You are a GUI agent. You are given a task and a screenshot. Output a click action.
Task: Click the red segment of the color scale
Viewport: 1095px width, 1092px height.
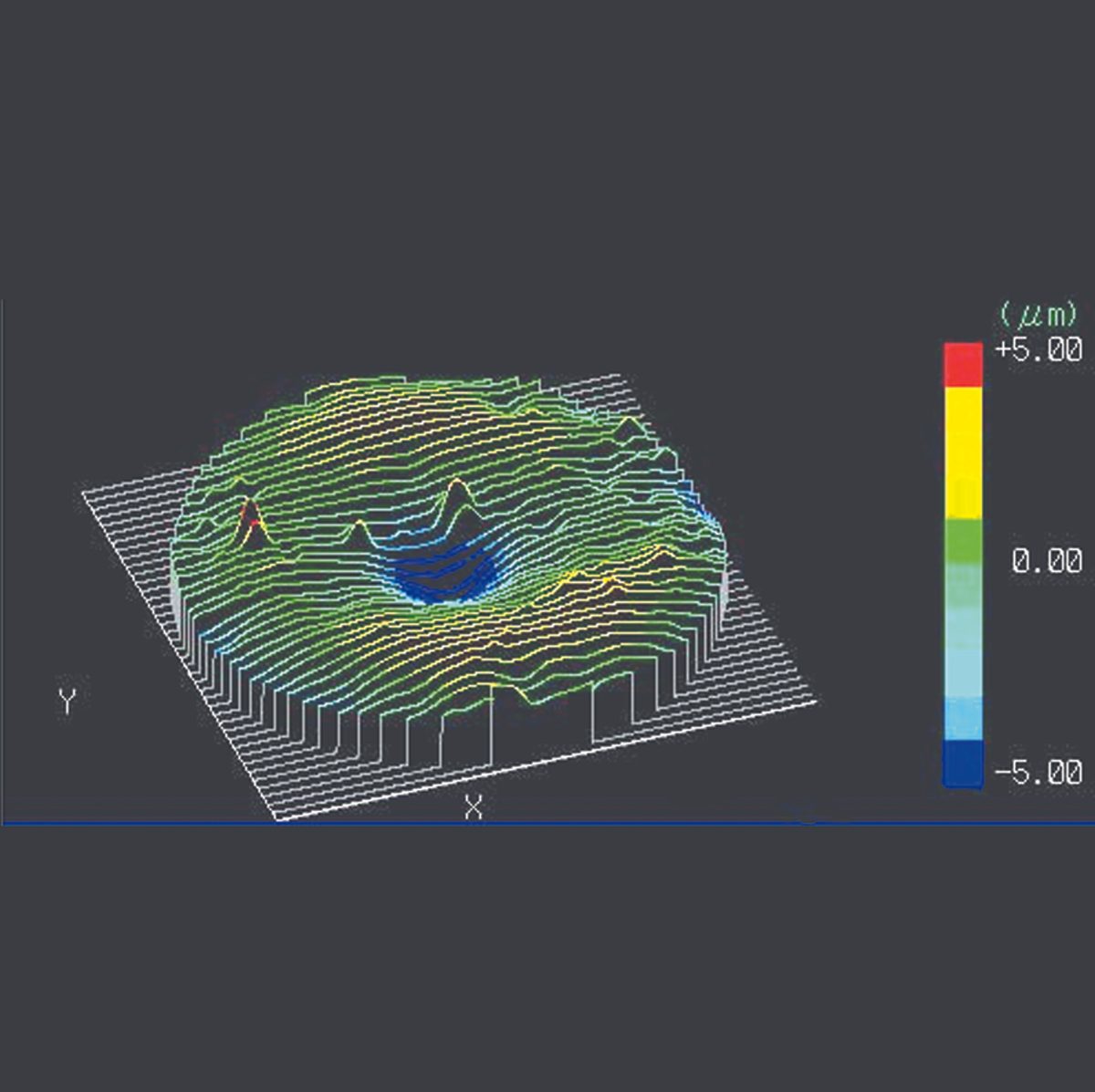[x=963, y=363]
